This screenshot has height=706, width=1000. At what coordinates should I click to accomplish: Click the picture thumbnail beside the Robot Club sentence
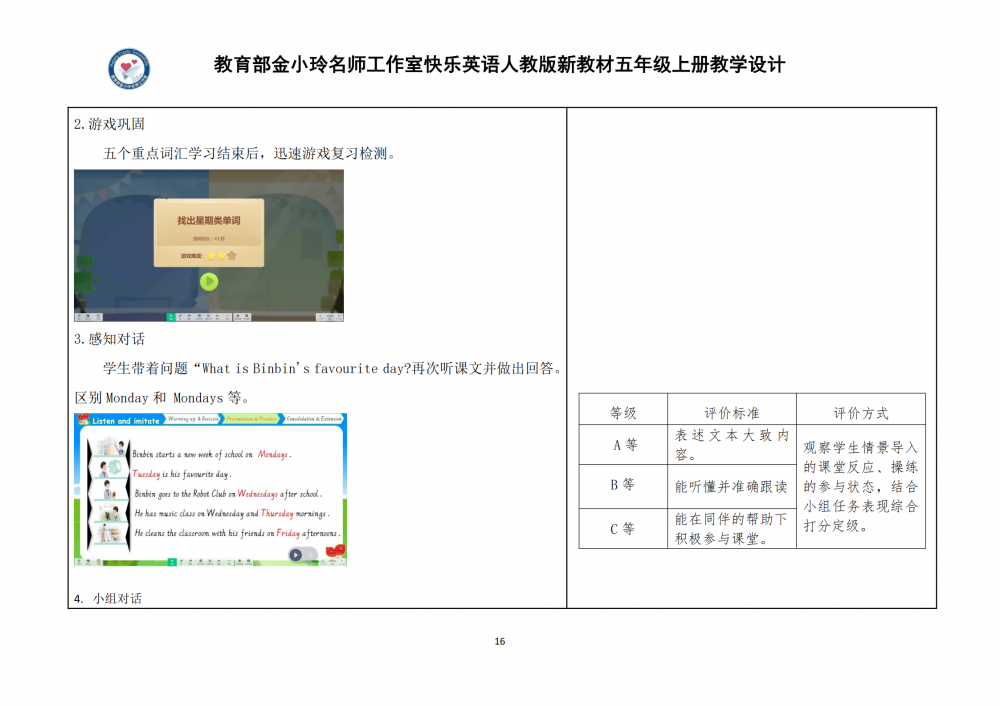click(110, 490)
